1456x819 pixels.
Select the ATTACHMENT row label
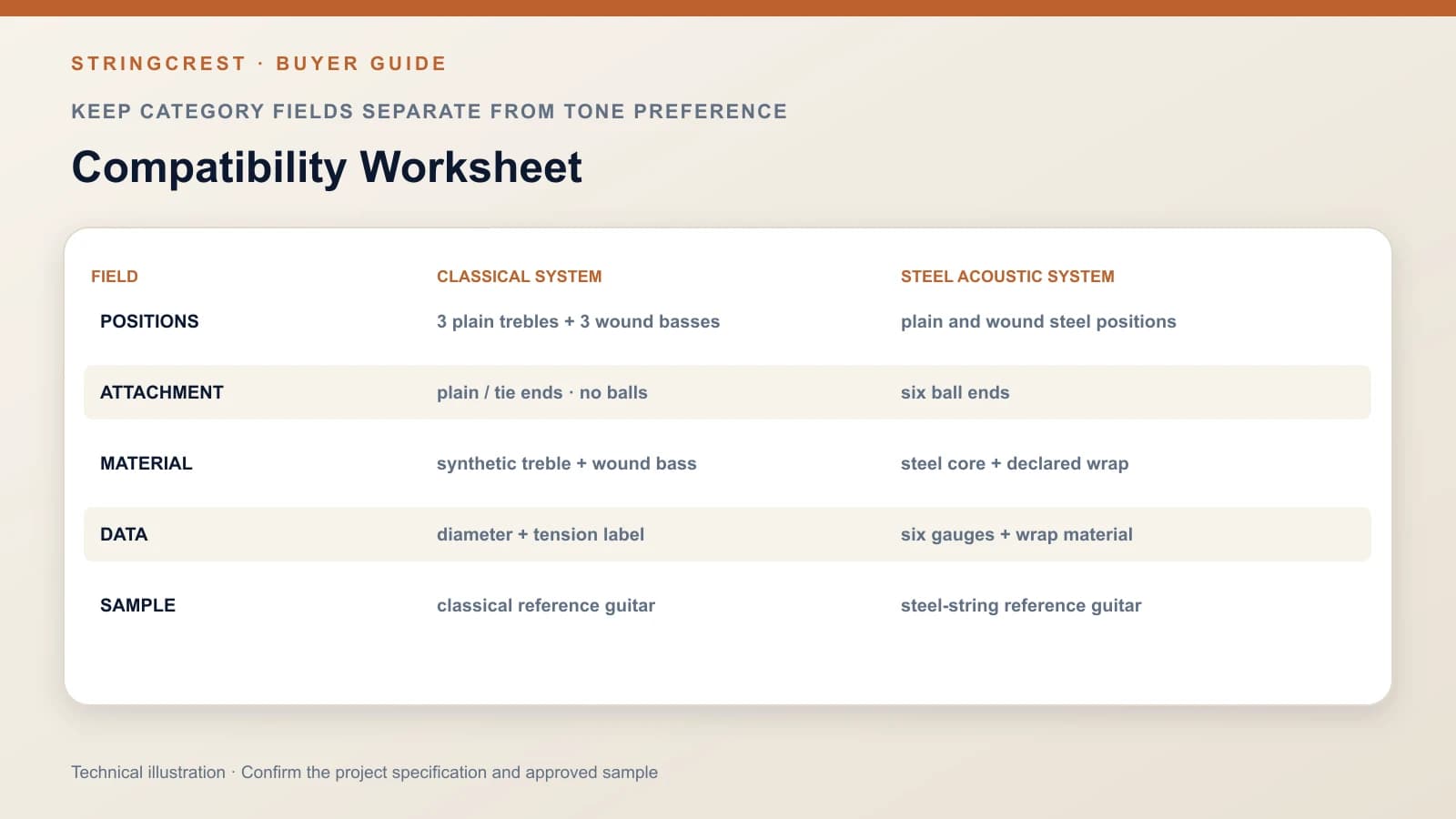tap(162, 392)
